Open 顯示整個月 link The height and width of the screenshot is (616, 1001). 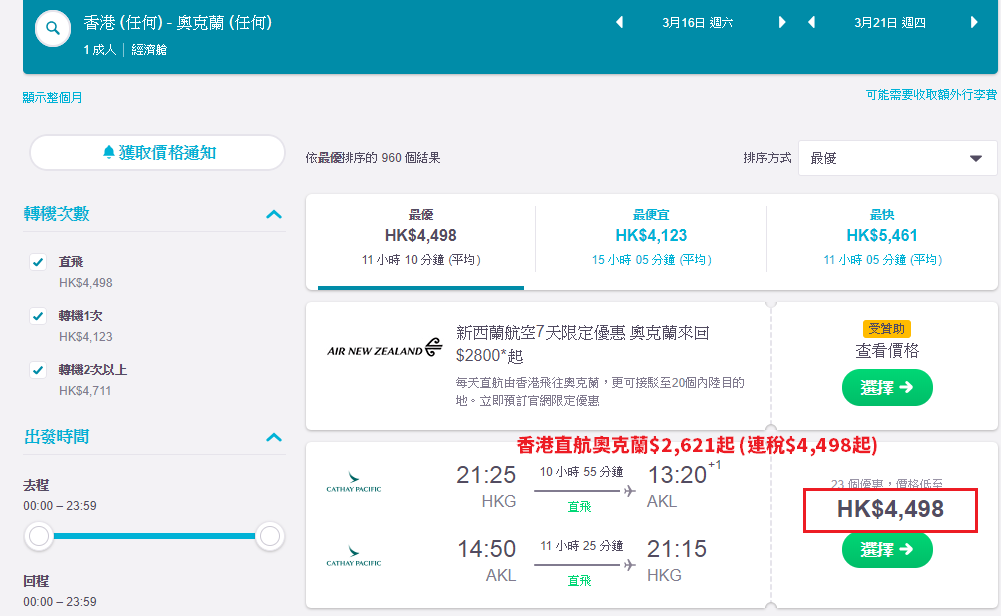(x=52, y=98)
